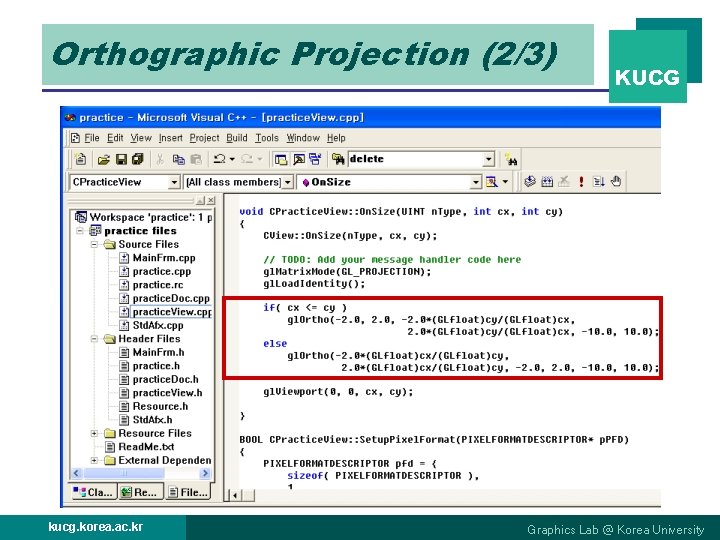Open the OnSize members dropdown
The width and height of the screenshot is (720, 540).
click(x=476, y=182)
